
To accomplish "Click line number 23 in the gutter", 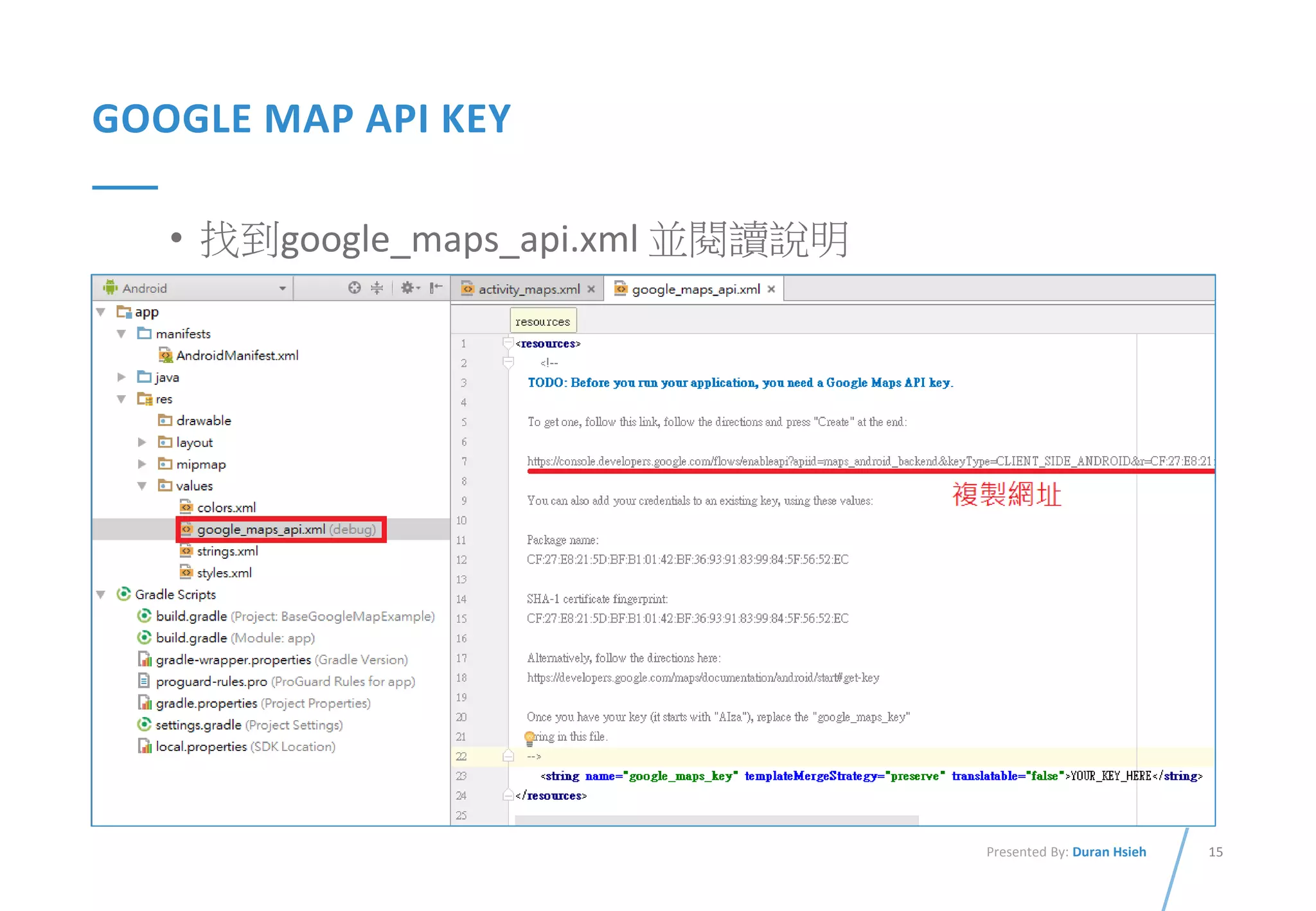I will pyautogui.click(x=461, y=776).
